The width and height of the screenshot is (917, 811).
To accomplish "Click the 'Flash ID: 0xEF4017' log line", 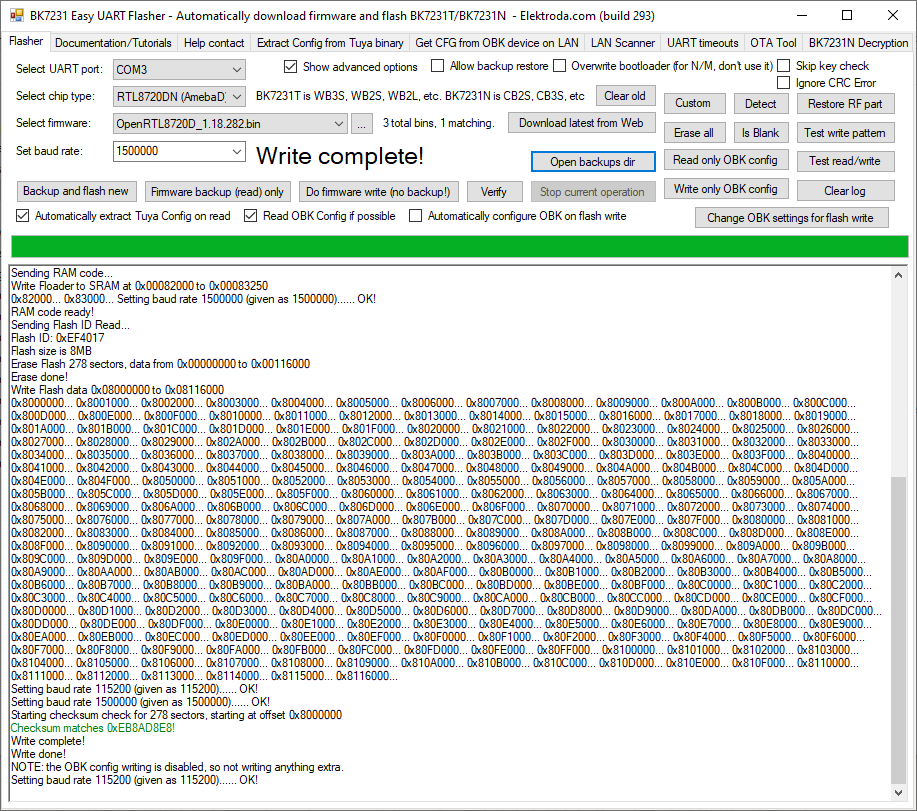I will click(x=57, y=338).
